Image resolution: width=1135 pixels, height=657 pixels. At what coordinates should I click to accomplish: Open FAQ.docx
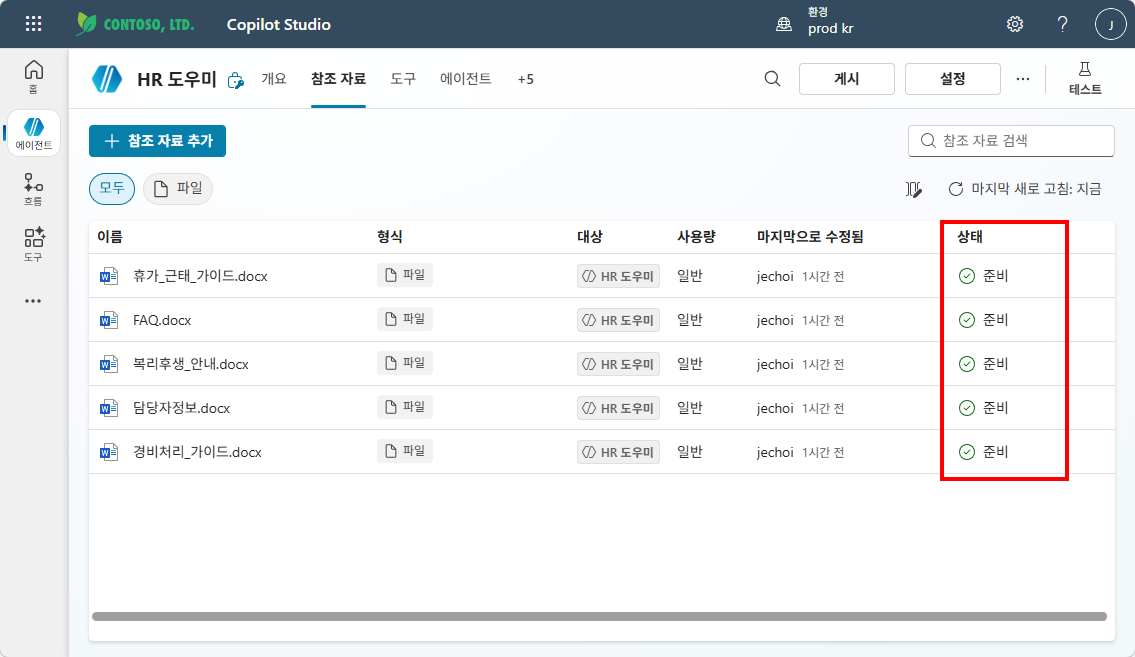[x=162, y=321]
